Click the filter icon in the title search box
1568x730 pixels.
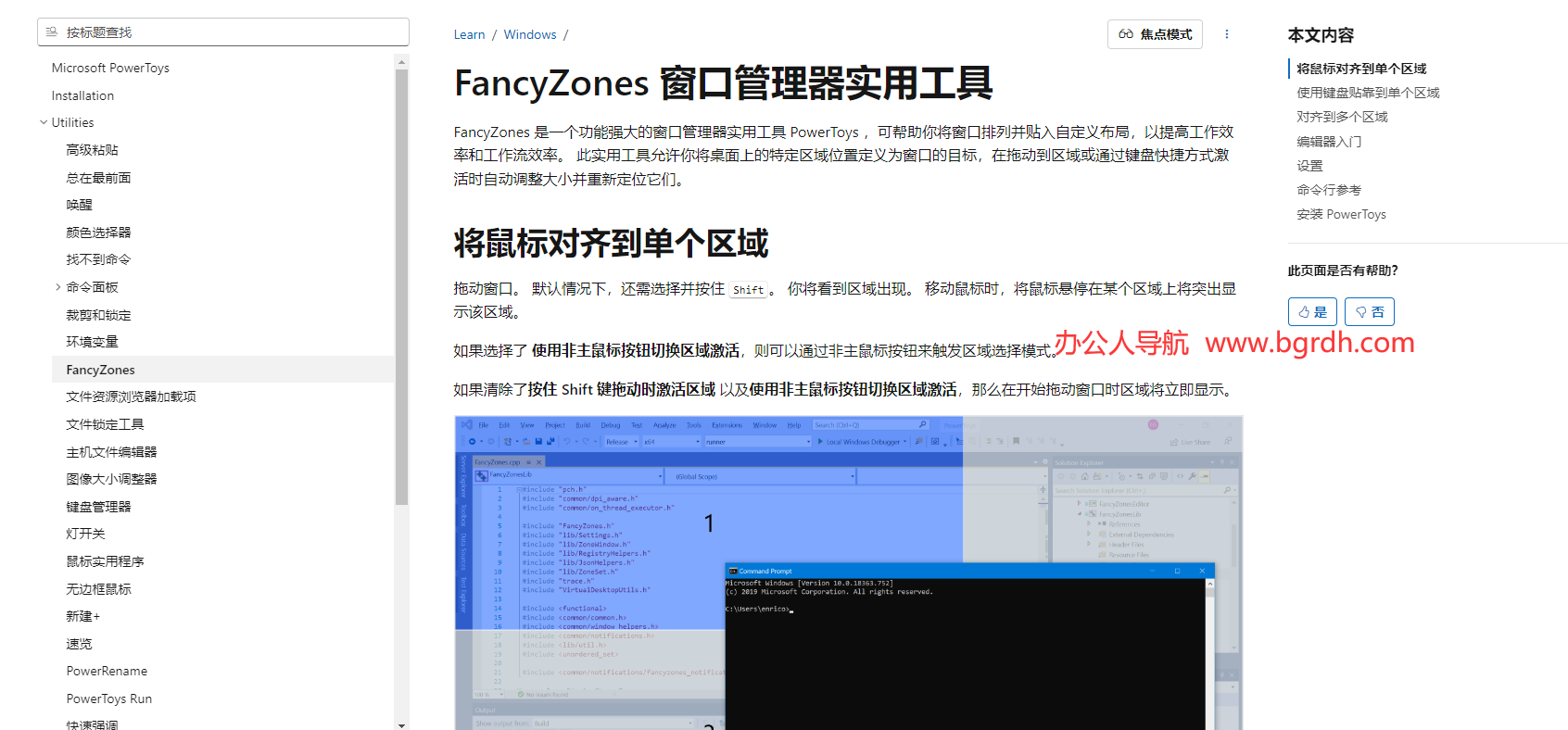pos(52,32)
